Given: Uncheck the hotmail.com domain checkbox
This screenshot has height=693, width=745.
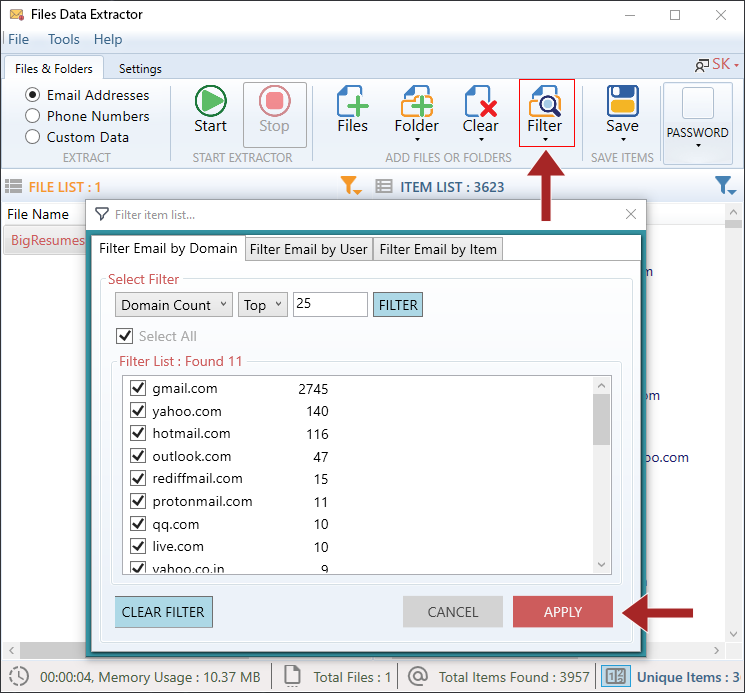Looking at the screenshot, I should coord(138,433).
